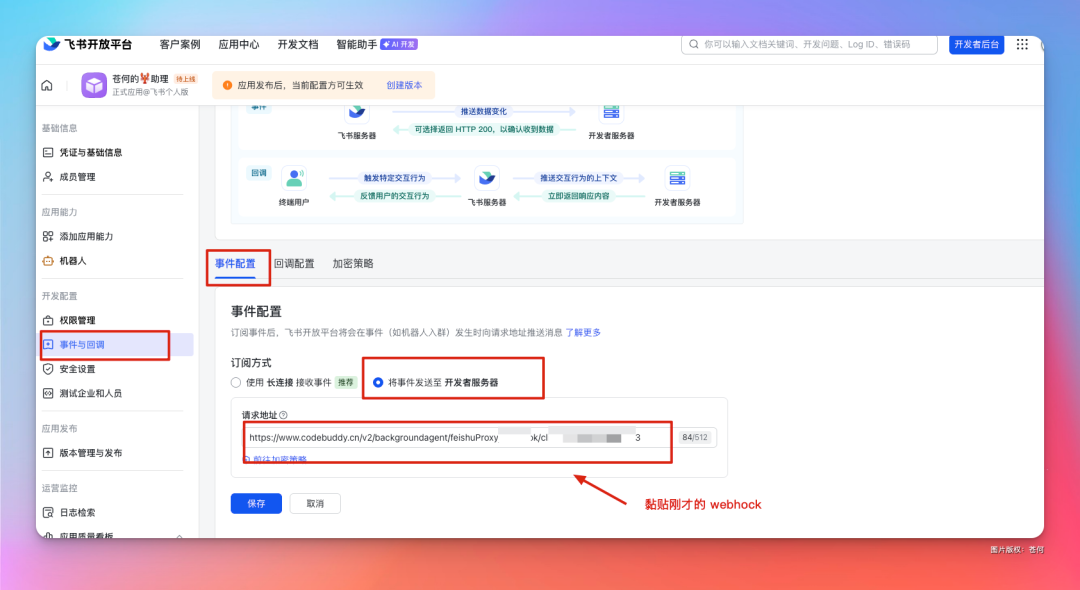Click 开发文档 in the top menu
Image resolution: width=1080 pixels, height=590 pixels.
point(297,43)
